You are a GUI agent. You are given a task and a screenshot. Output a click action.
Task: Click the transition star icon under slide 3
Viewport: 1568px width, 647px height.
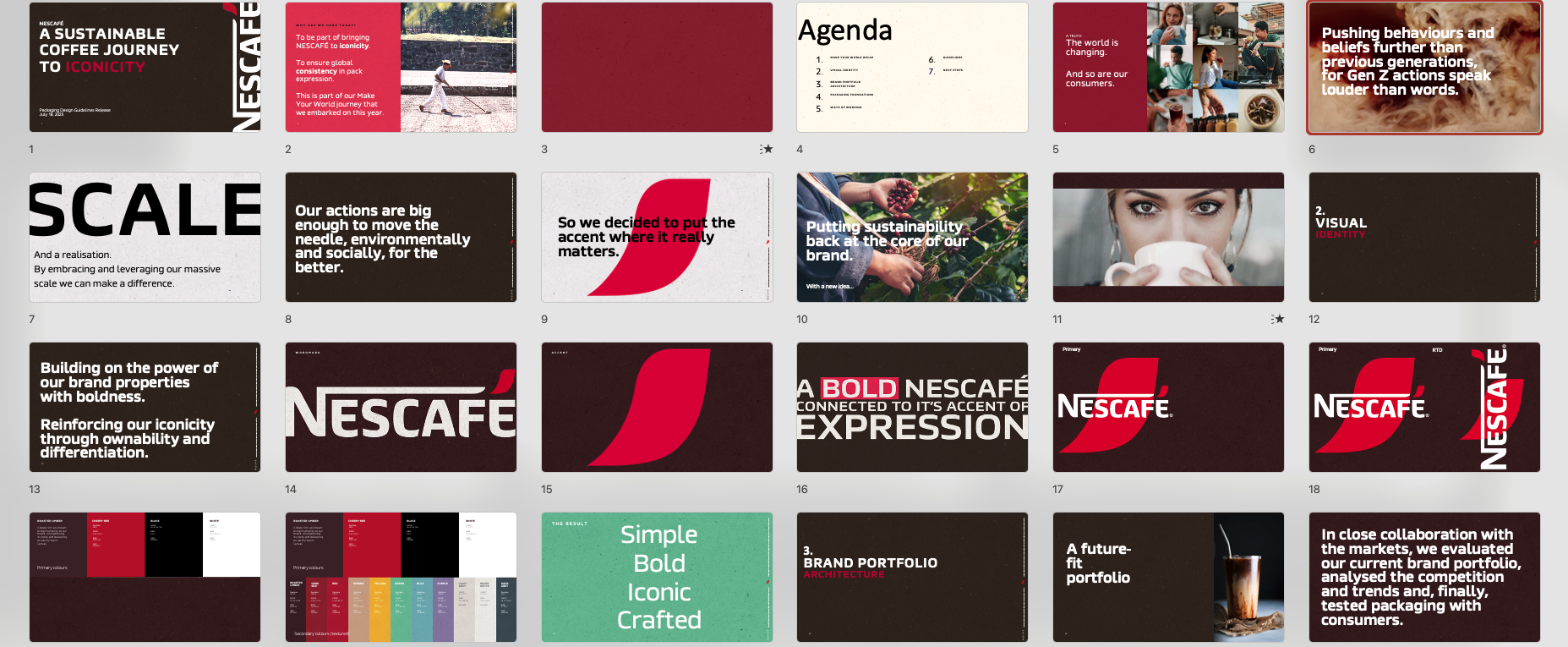click(767, 149)
